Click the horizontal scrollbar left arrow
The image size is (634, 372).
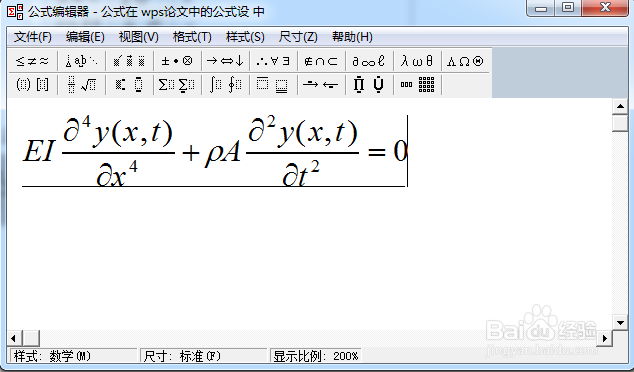point(14,338)
